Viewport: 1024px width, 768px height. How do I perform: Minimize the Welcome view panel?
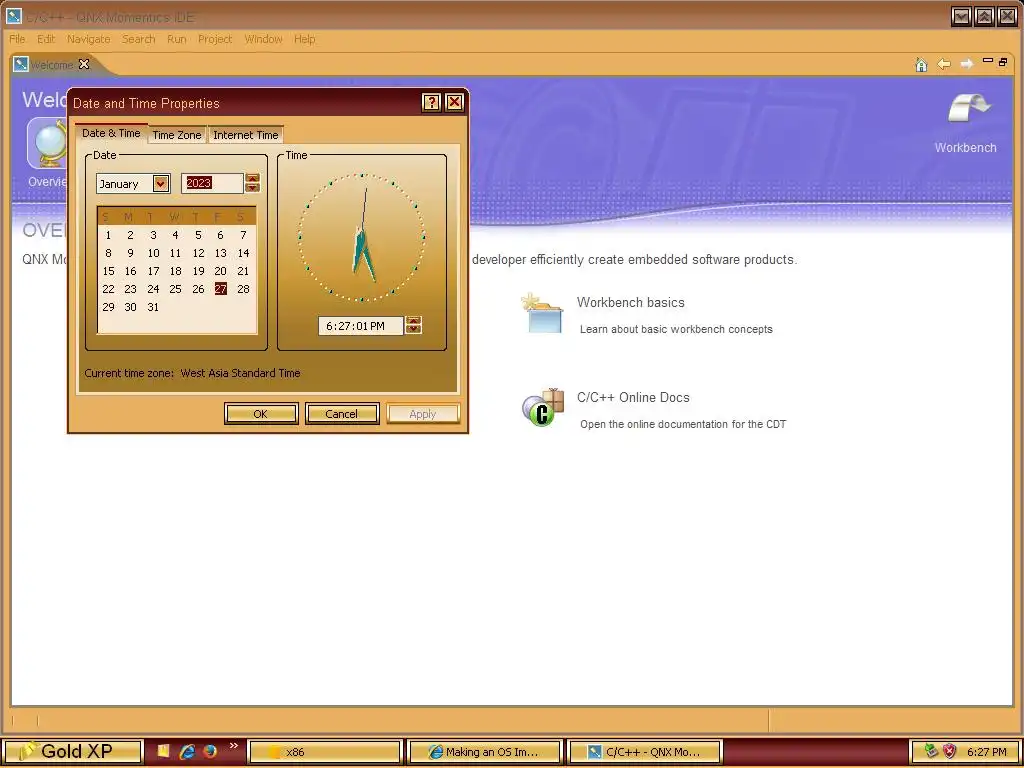point(987,61)
